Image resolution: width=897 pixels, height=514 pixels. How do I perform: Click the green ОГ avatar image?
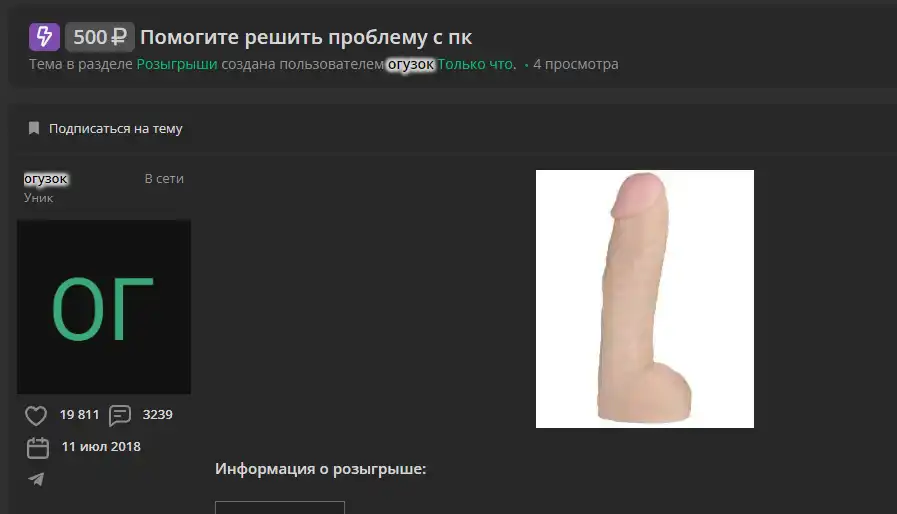[104, 307]
